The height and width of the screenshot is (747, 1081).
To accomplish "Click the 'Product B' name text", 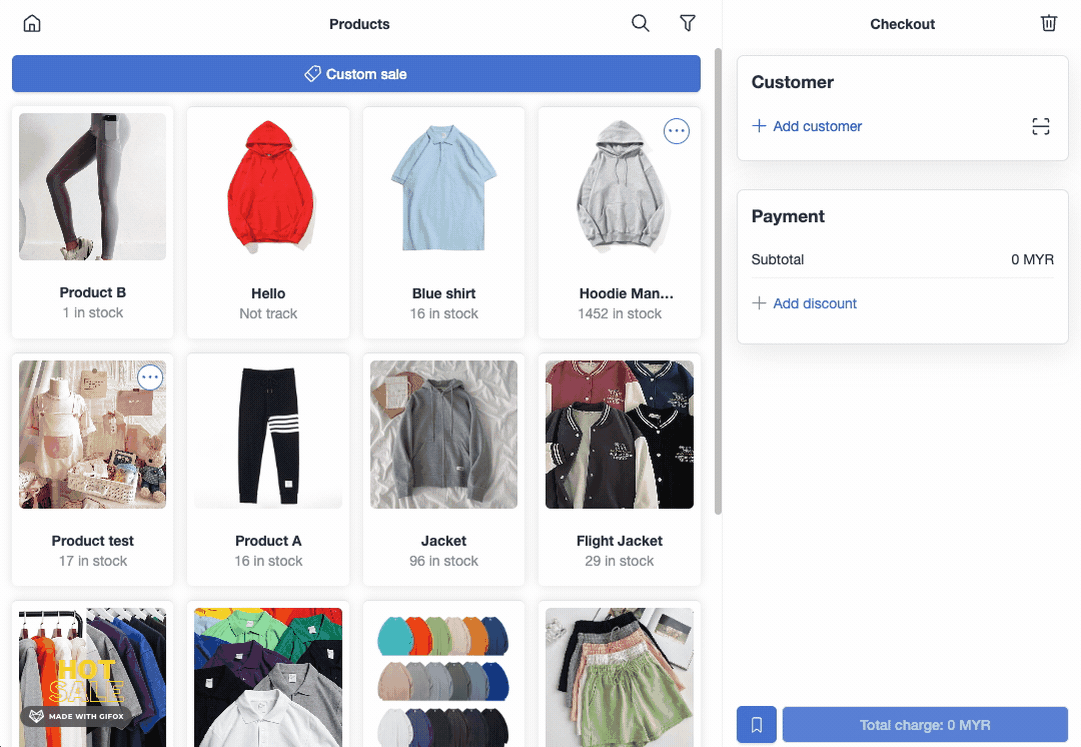I will [92, 292].
